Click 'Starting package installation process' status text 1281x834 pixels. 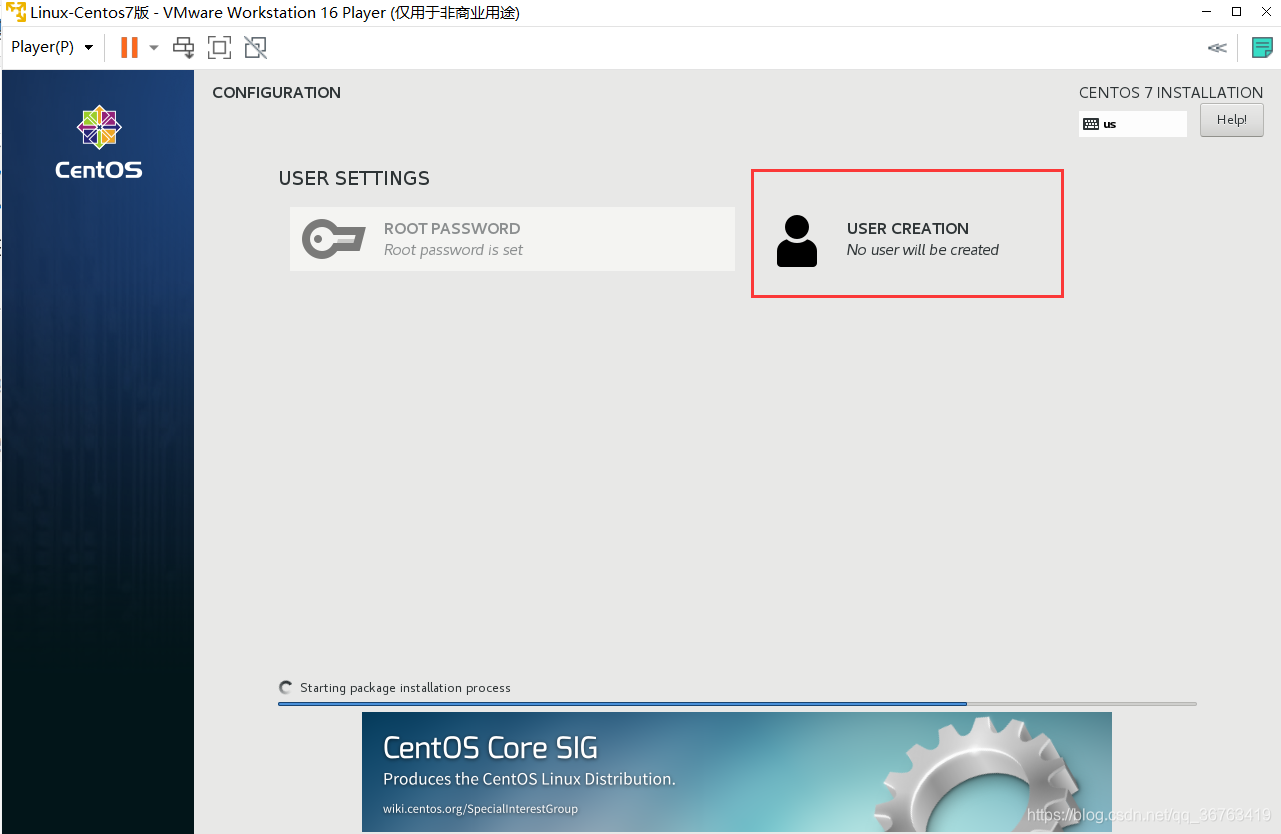coord(405,688)
